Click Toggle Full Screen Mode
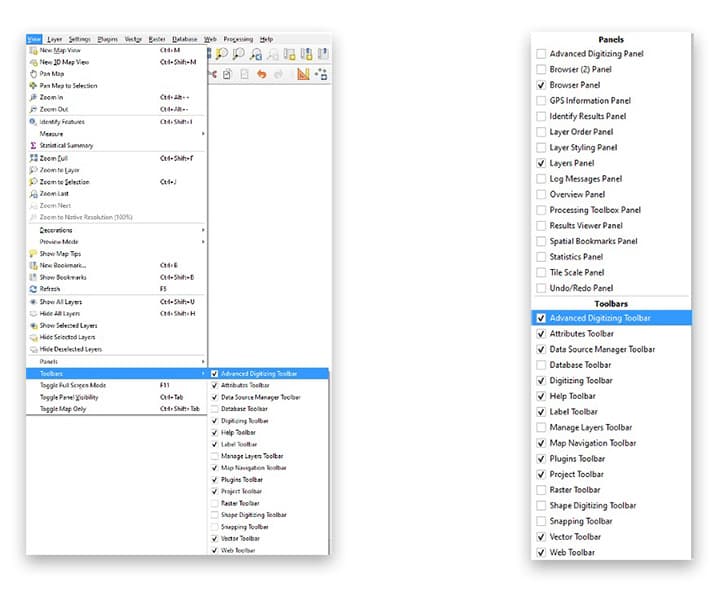The height and width of the screenshot is (592, 720). click(x=75, y=385)
